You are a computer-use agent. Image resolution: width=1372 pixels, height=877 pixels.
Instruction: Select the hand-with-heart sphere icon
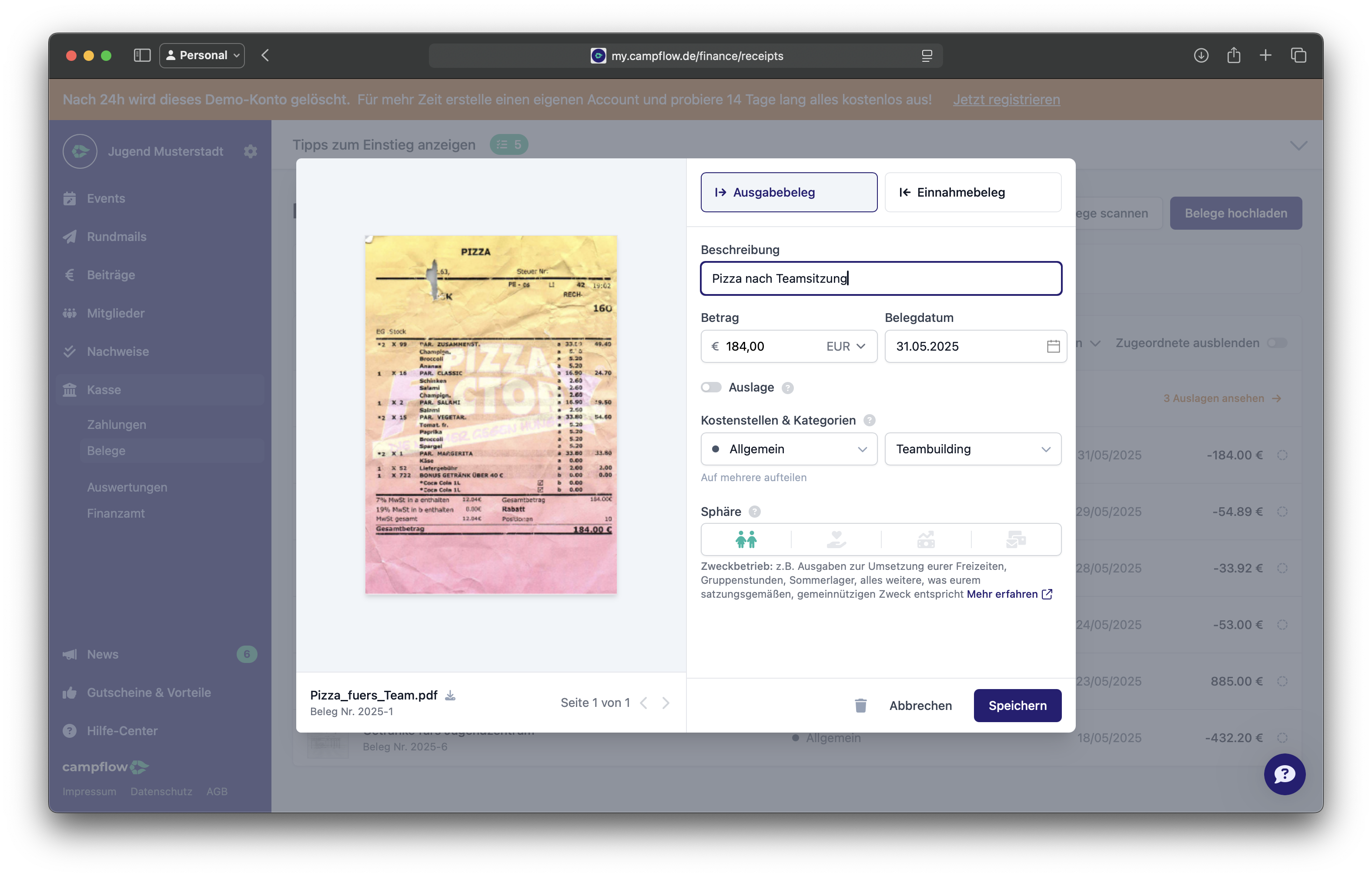(836, 539)
